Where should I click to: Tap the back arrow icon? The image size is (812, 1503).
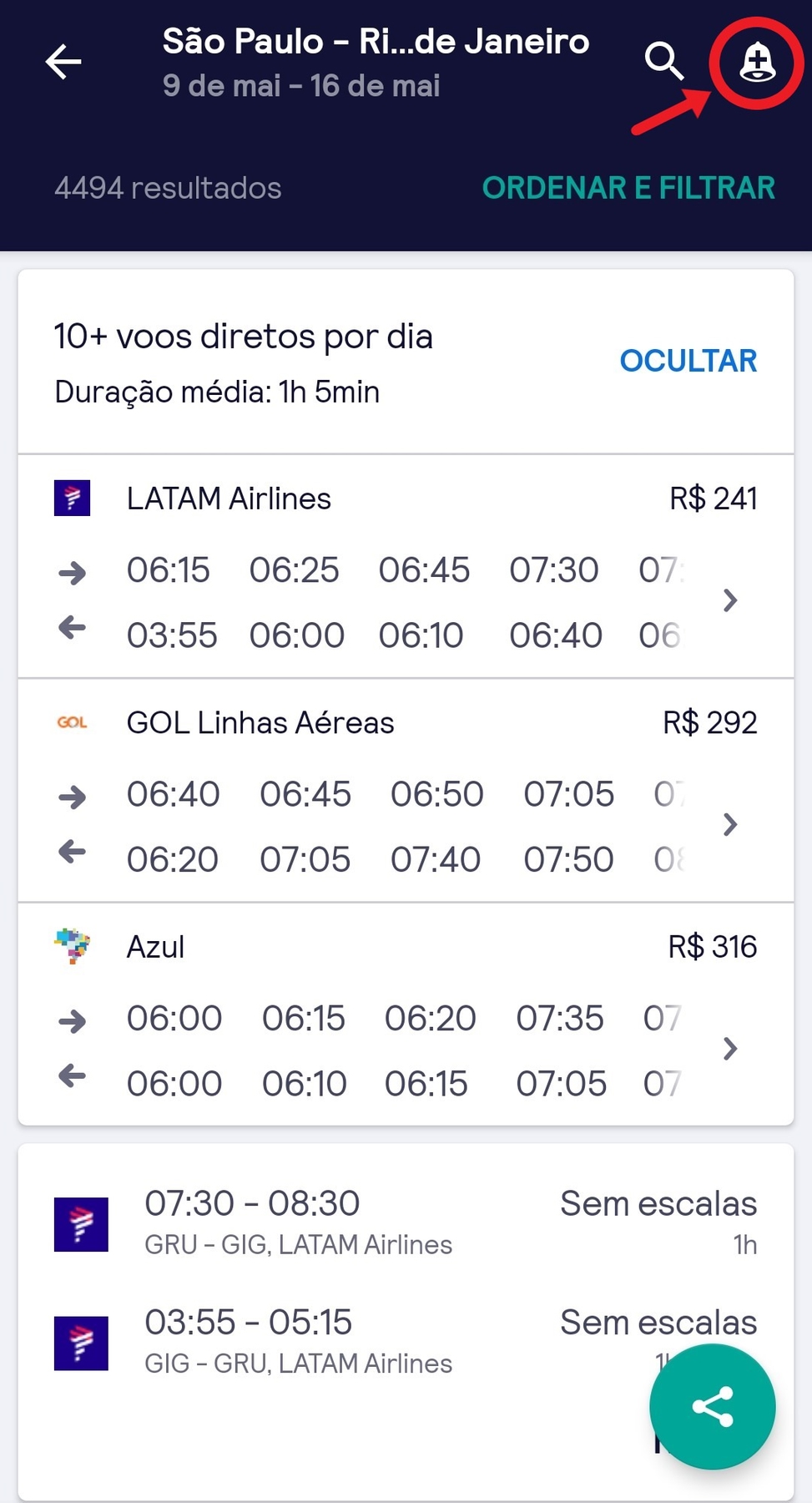tap(63, 62)
